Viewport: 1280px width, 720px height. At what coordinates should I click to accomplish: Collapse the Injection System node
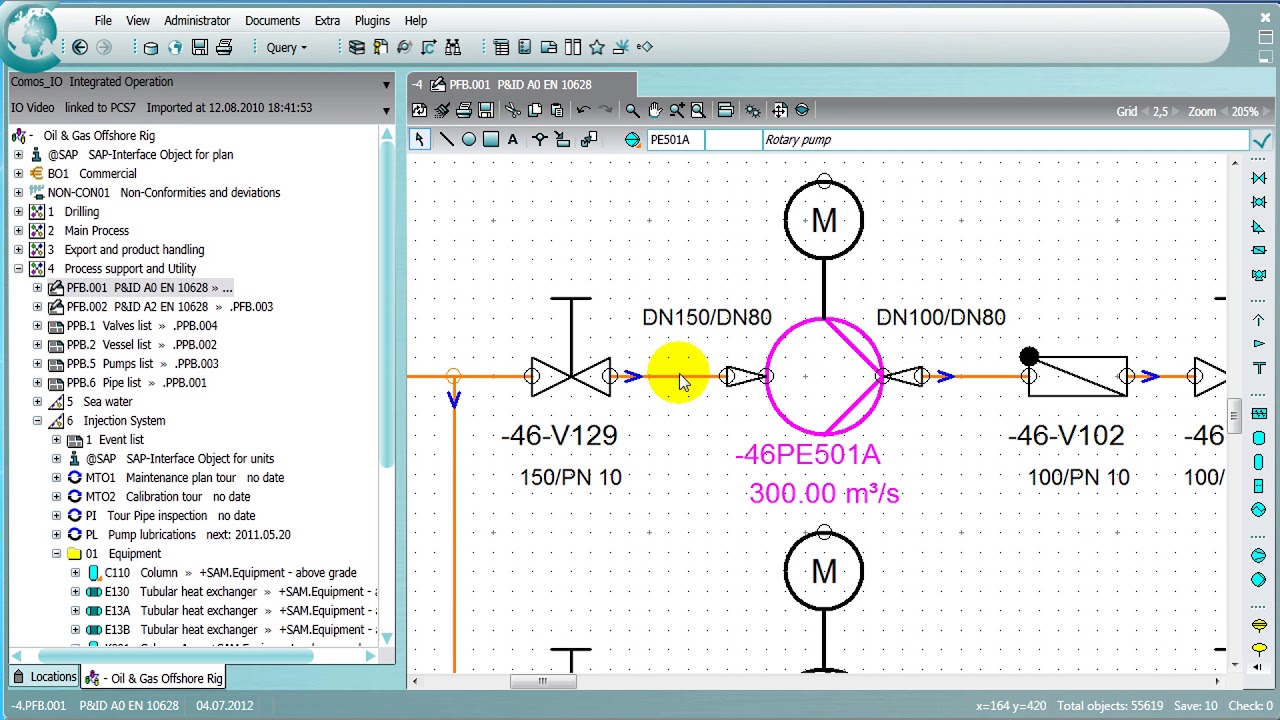click(x=37, y=421)
